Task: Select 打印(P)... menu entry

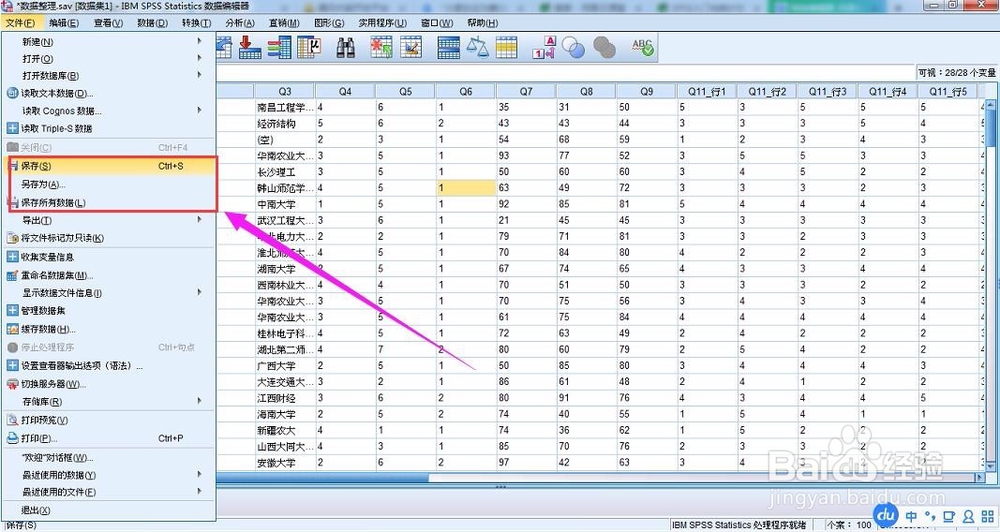Action: pyautogui.click(x=110, y=438)
